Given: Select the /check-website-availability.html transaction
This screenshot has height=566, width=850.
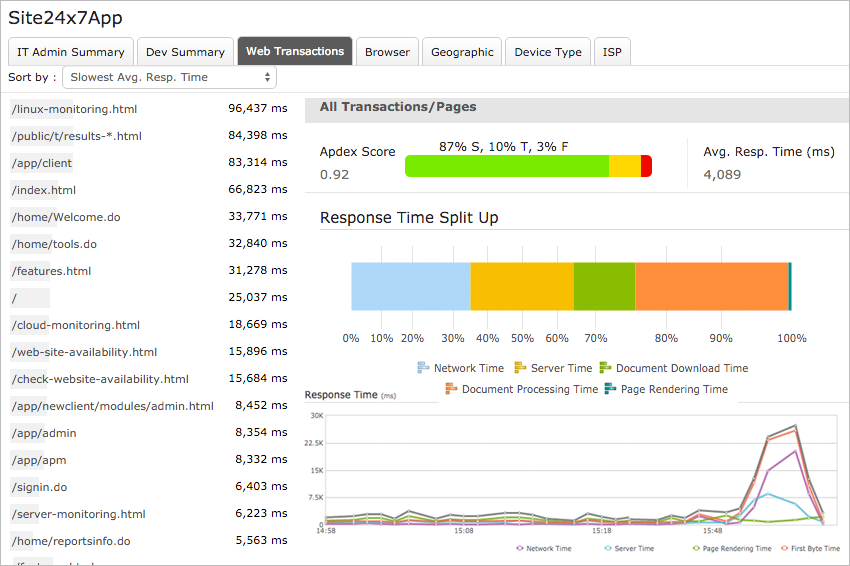Looking at the screenshot, I should pyautogui.click(x=100, y=380).
